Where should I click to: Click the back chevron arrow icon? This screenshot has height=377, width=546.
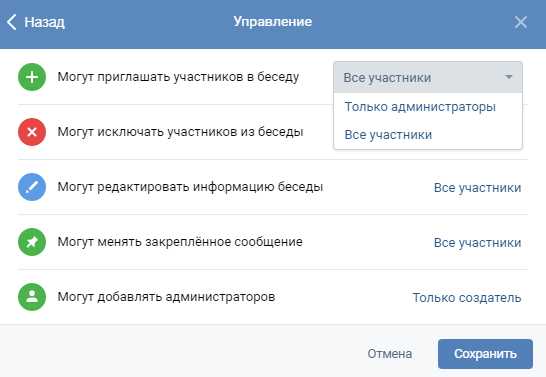click(11, 22)
